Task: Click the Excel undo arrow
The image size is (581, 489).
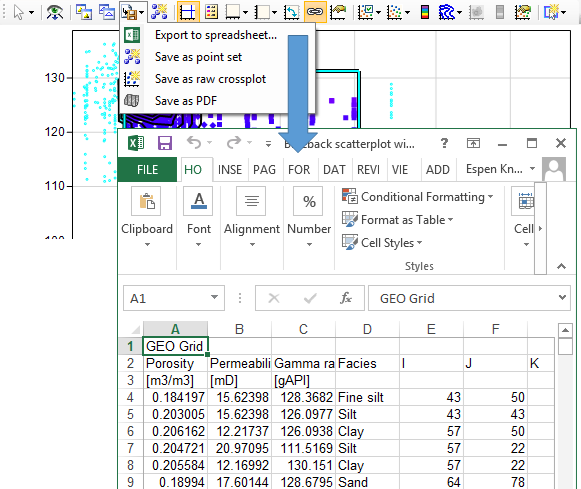Action: pos(194,143)
